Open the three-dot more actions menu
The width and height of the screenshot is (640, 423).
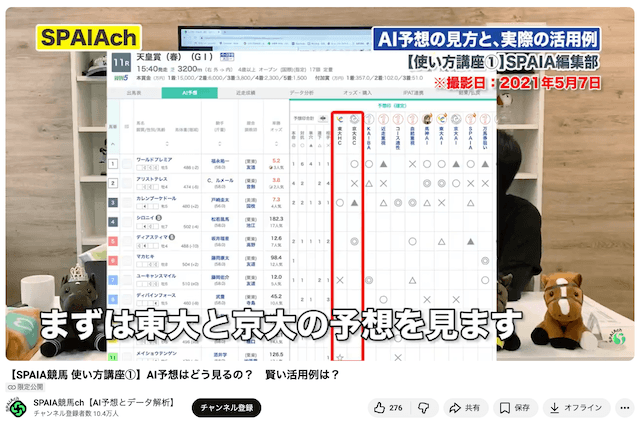[624, 407]
